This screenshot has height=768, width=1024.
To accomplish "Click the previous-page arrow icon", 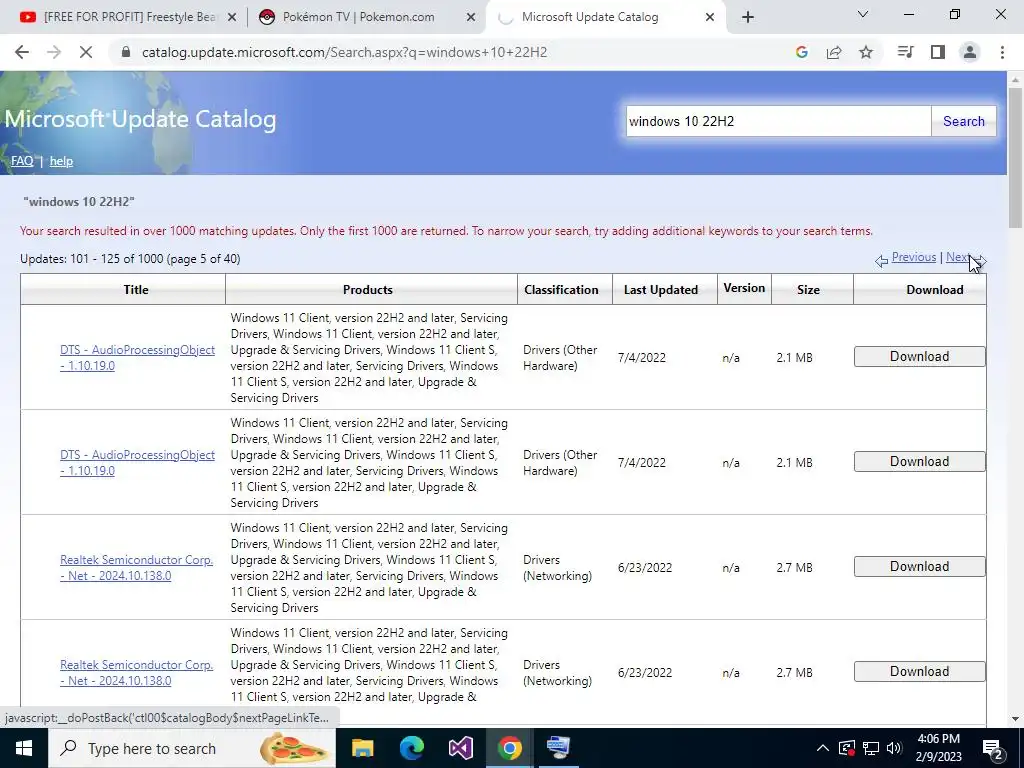I will (882, 261).
